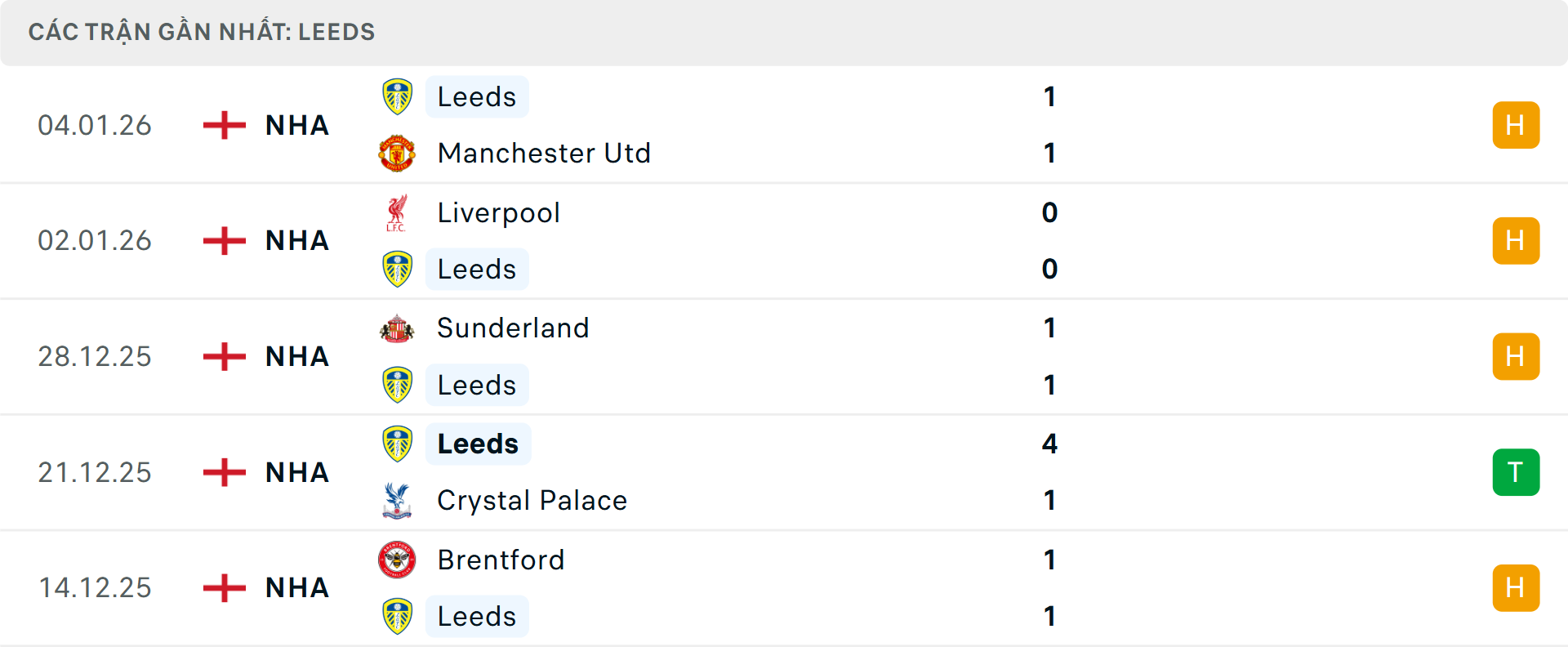Click the England flag beside 21.12.25

click(x=224, y=472)
